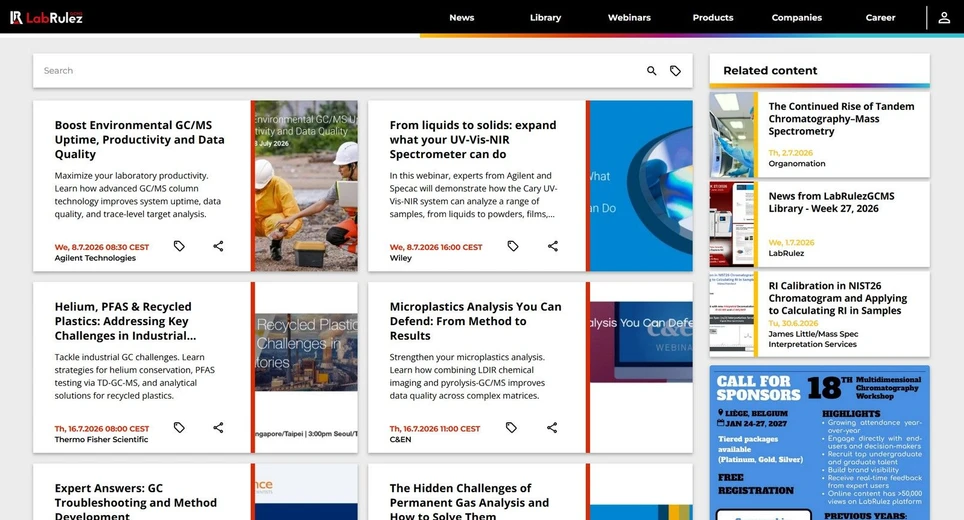964x520 pixels.
Task: Click the Strengthen your microplastics analysis description
Action: (x=467, y=376)
